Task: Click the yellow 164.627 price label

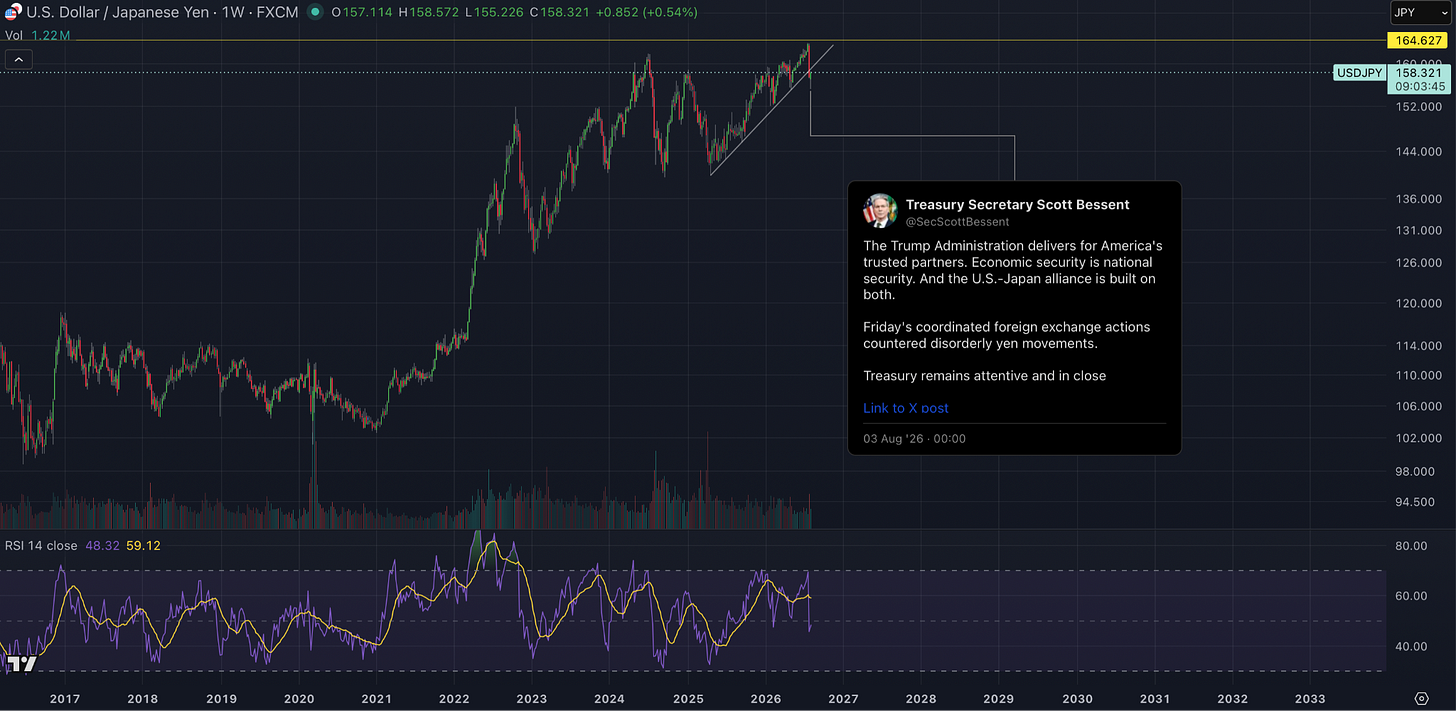Action: click(1418, 41)
